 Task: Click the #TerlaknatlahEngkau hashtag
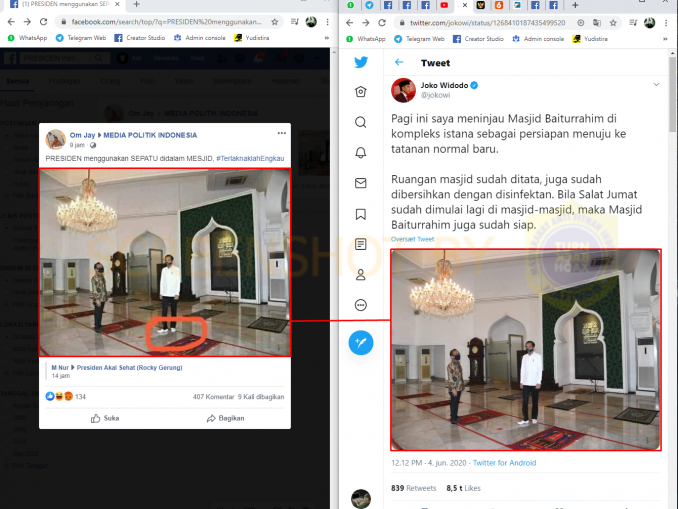pos(250,158)
